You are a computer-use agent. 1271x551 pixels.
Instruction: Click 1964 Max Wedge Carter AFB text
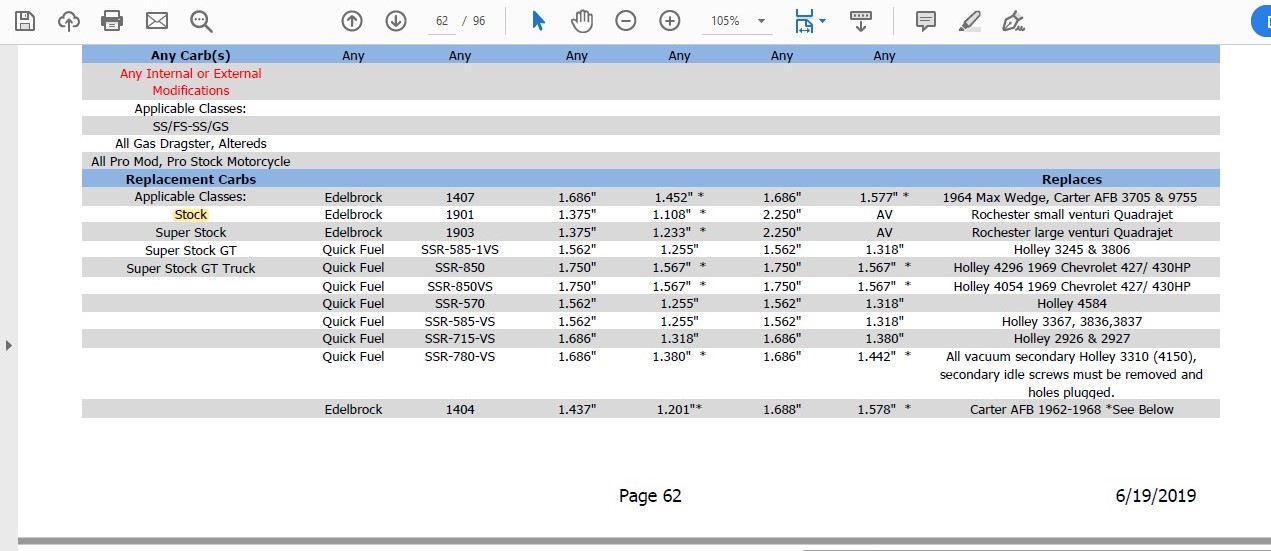[1070, 197]
